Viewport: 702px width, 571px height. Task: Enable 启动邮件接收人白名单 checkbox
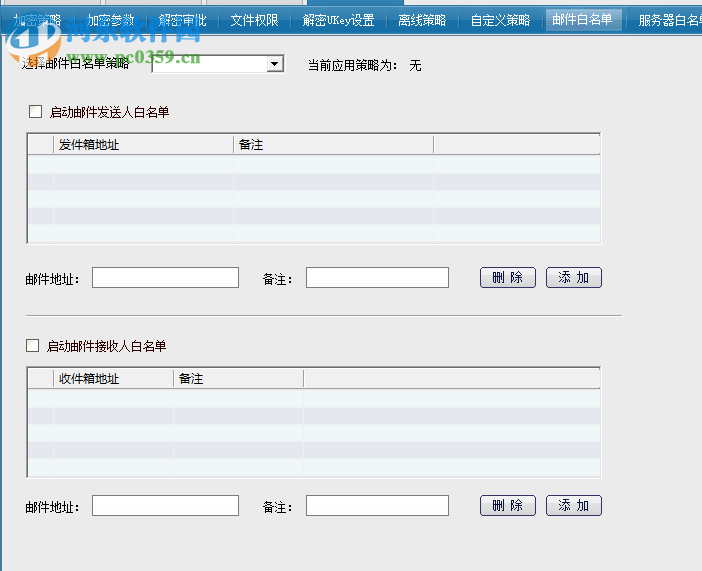point(32,345)
